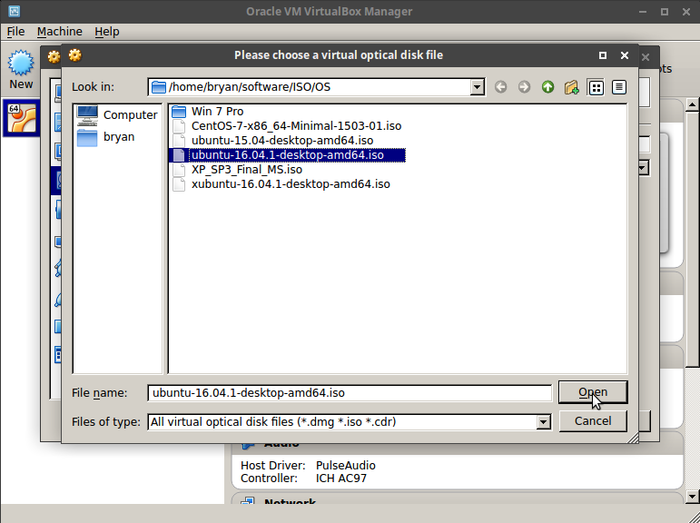Click the Network section icon
The height and width of the screenshot is (523, 700).
(248, 502)
